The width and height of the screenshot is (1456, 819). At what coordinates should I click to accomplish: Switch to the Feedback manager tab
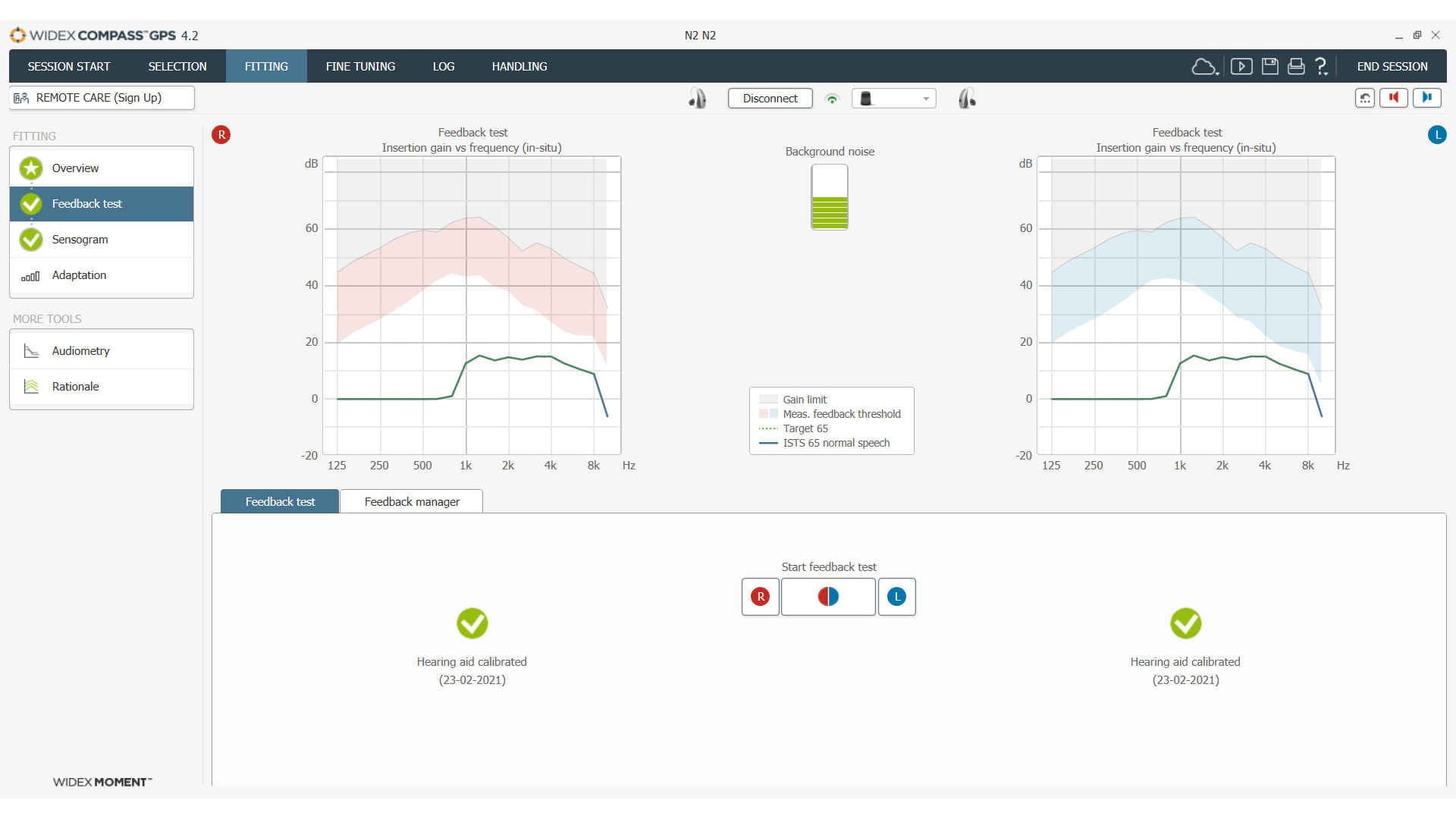[411, 501]
